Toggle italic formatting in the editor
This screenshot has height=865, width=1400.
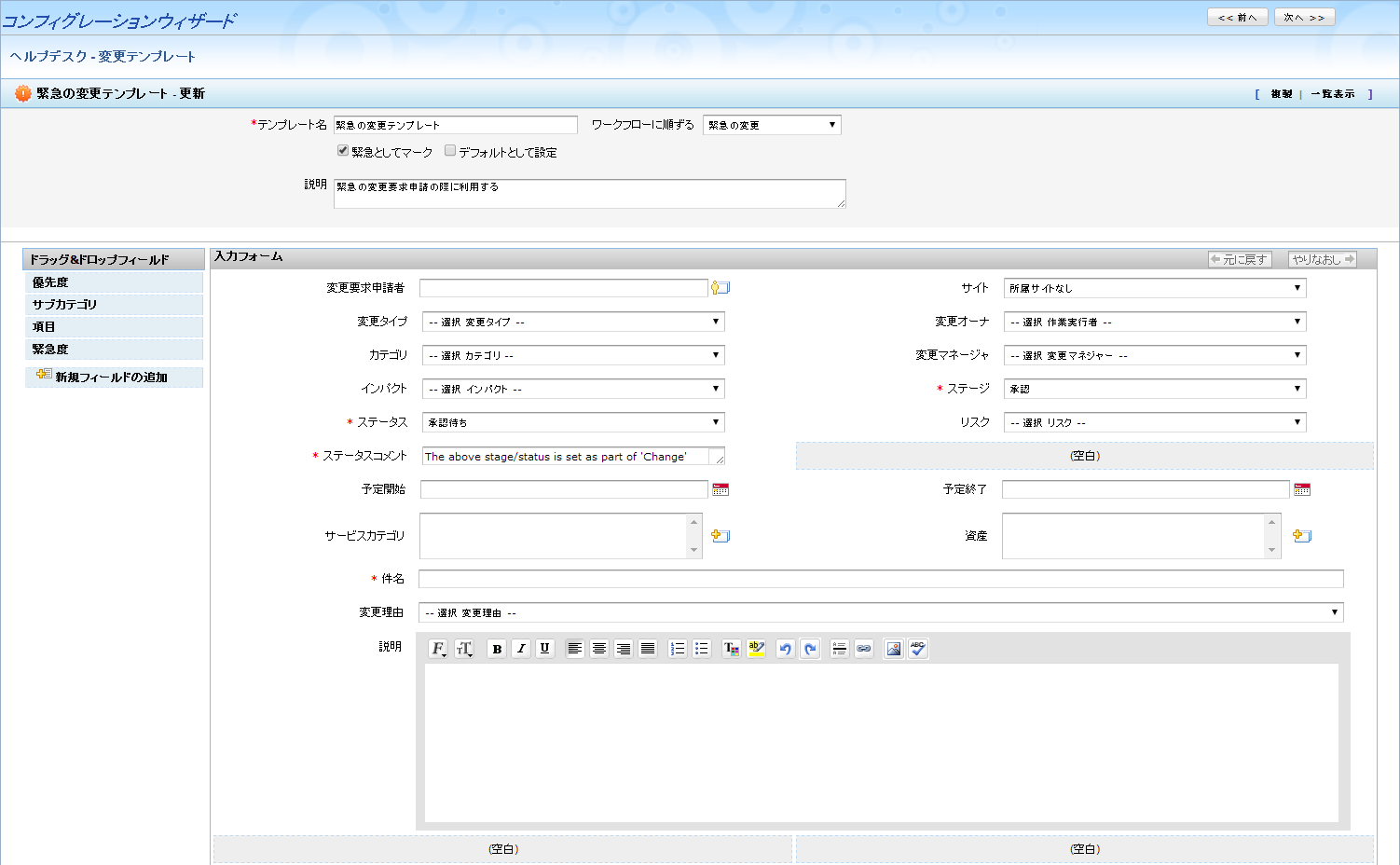coord(521,649)
